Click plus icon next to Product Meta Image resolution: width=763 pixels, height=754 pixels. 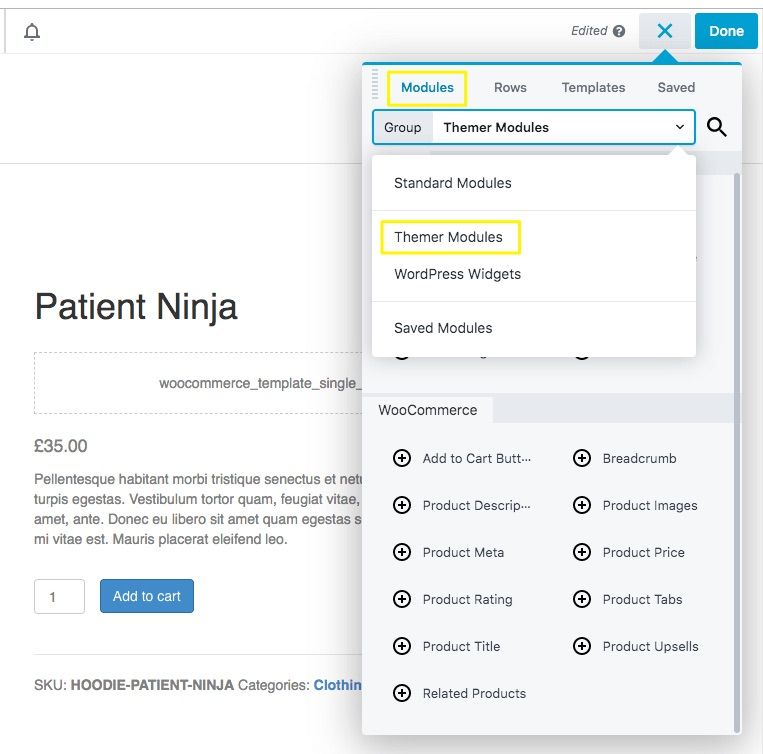[x=401, y=552]
